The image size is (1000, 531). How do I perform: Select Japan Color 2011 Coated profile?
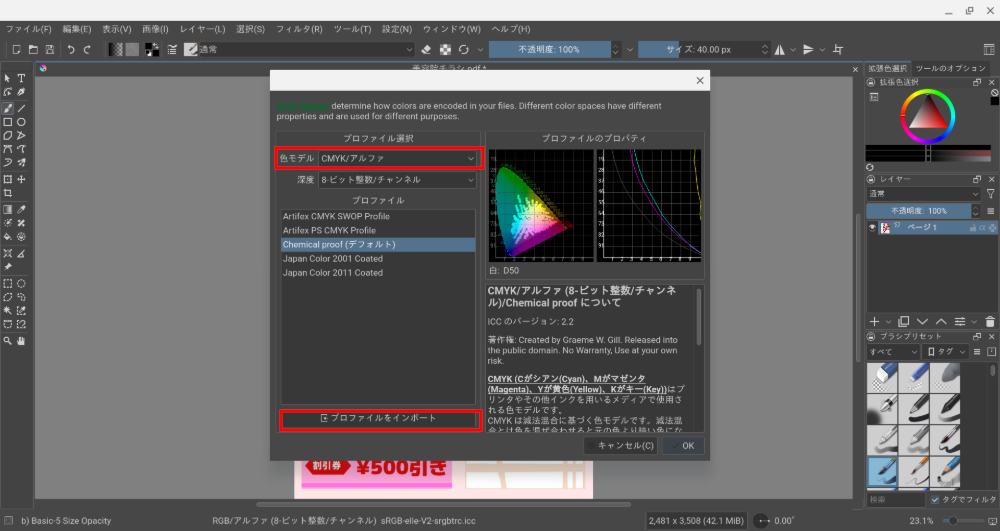(x=378, y=272)
